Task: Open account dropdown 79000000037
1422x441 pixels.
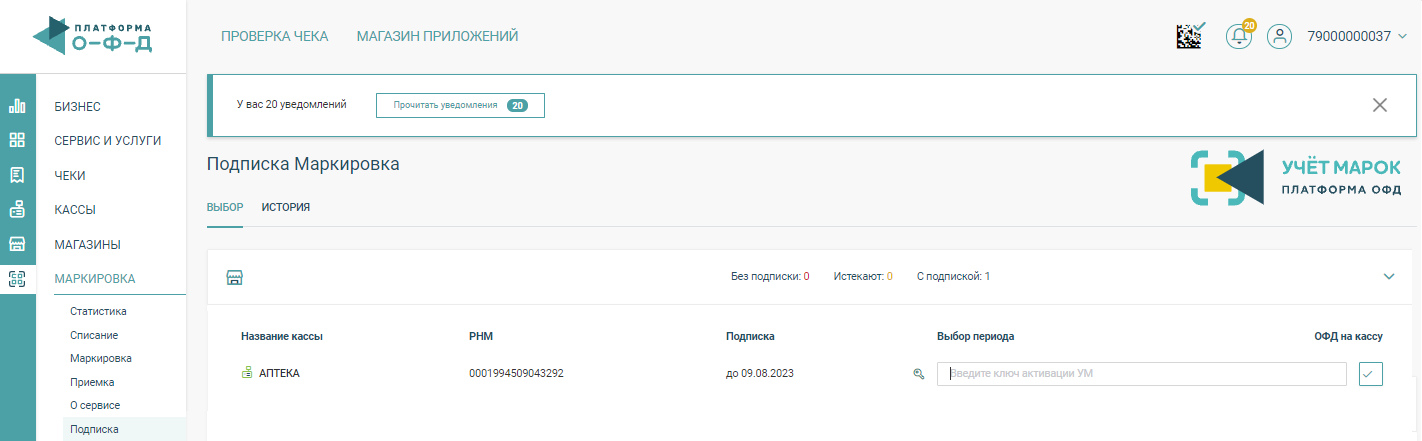Action: [1356, 36]
